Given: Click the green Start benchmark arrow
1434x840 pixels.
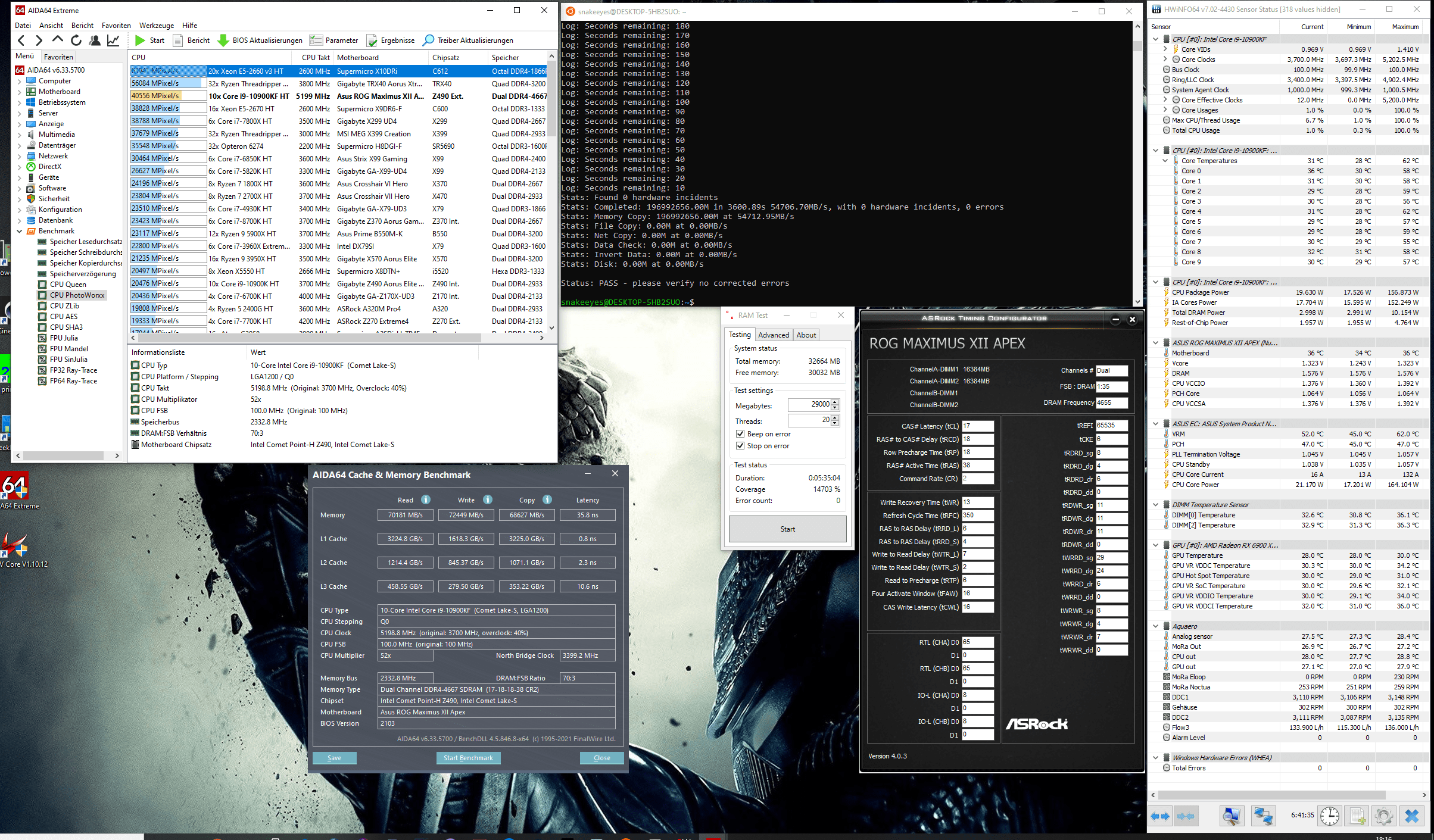Looking at the screenshot, I should (x=140, y=40).
